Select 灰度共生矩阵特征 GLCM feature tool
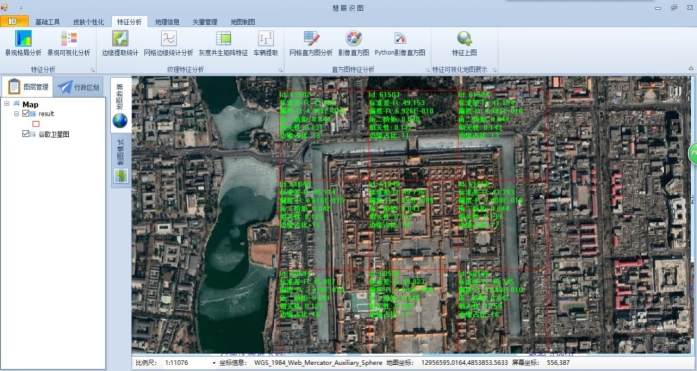Screen dimensions: 697x371 pos(223,43)
